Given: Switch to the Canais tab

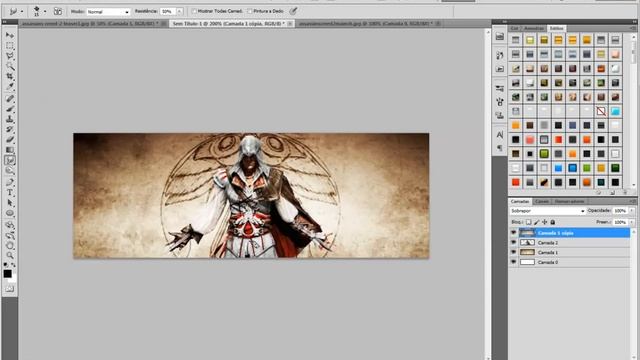Looking at the screenshot, I should coord(542,201).
